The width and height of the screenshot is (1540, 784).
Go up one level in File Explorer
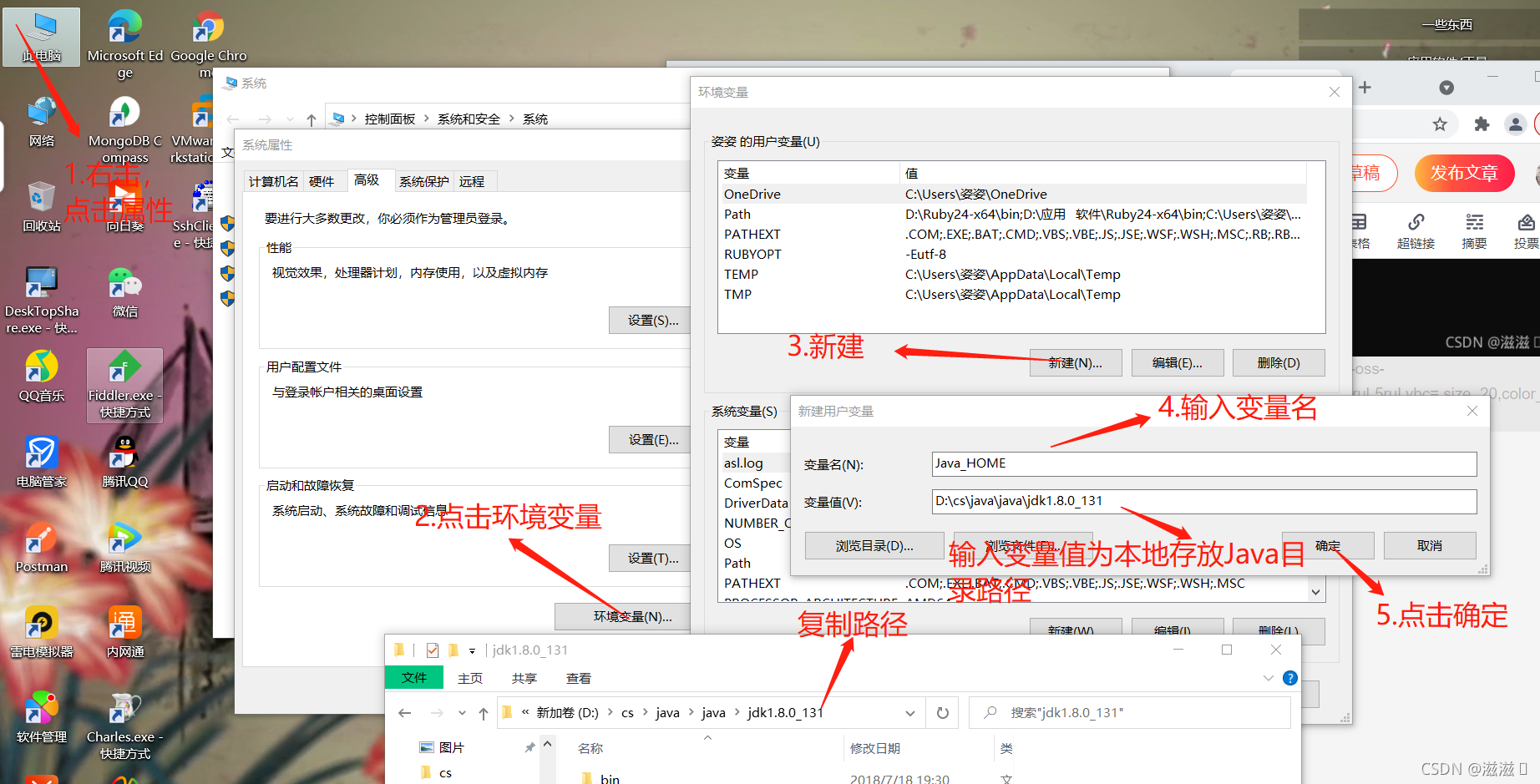484,713
